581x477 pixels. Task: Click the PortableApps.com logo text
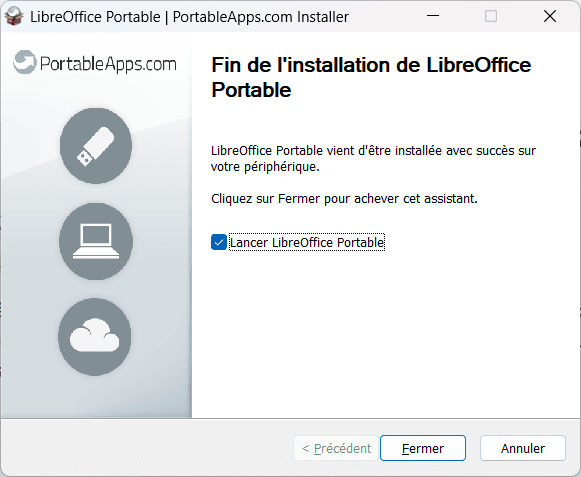pyautogui.click(x=108, y=64)
